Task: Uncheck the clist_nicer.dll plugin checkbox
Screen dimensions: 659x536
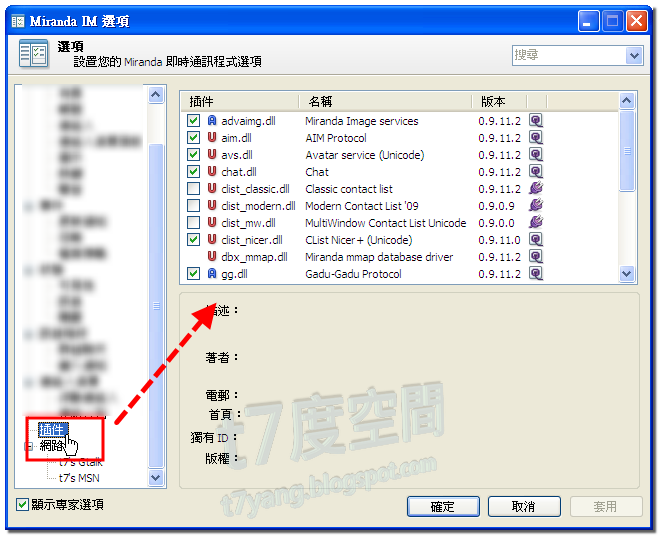Action: tap(193, 240)
